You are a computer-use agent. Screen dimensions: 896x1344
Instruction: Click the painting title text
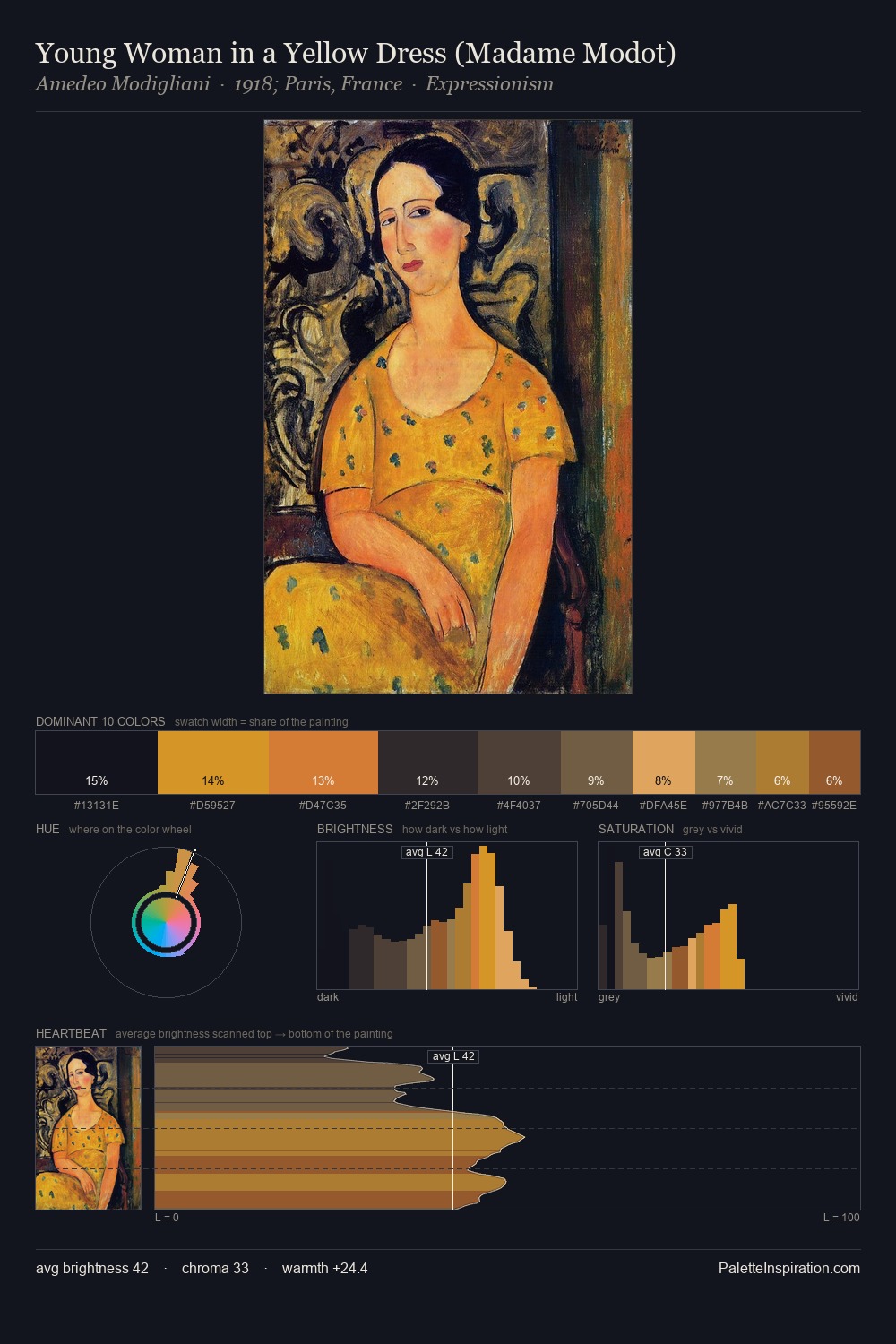point(356,53)
